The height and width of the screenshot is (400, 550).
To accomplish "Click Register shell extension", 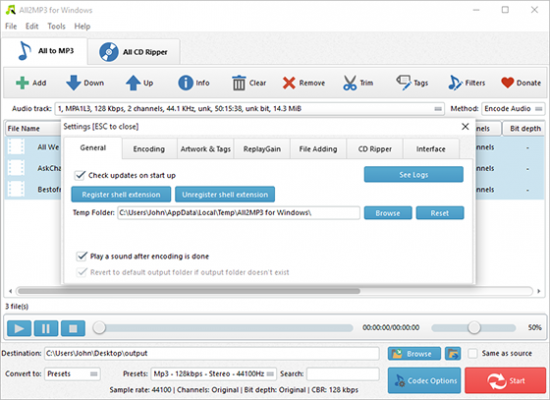I will tap(121, 194).
